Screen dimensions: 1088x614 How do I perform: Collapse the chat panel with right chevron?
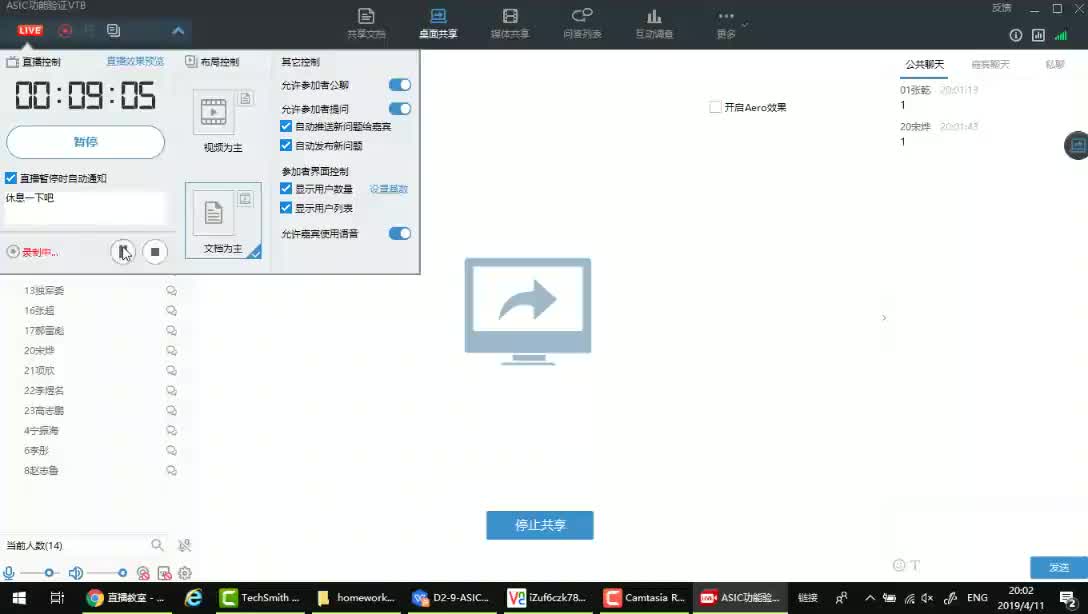pos(884,318)
